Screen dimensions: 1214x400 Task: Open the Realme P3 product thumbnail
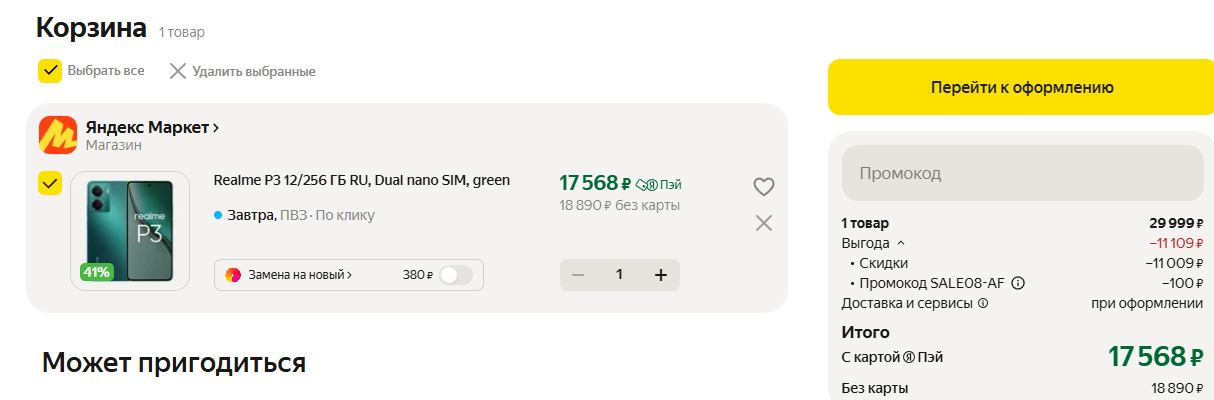click(x=130, y=231)
